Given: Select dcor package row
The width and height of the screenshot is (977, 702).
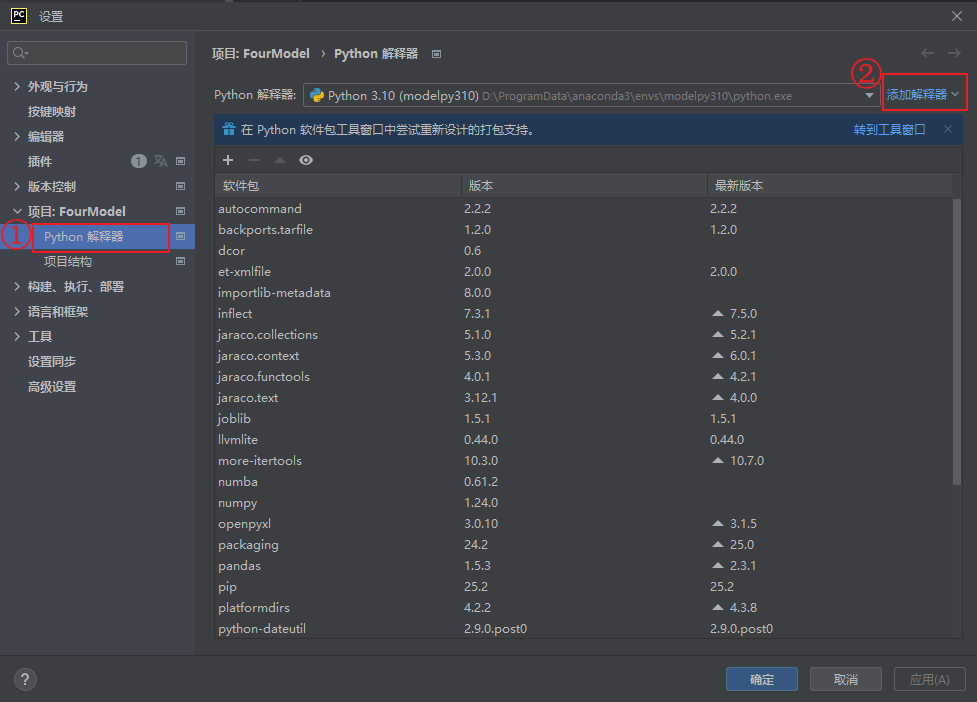Looking at the screenshot, I should point(583,250).
